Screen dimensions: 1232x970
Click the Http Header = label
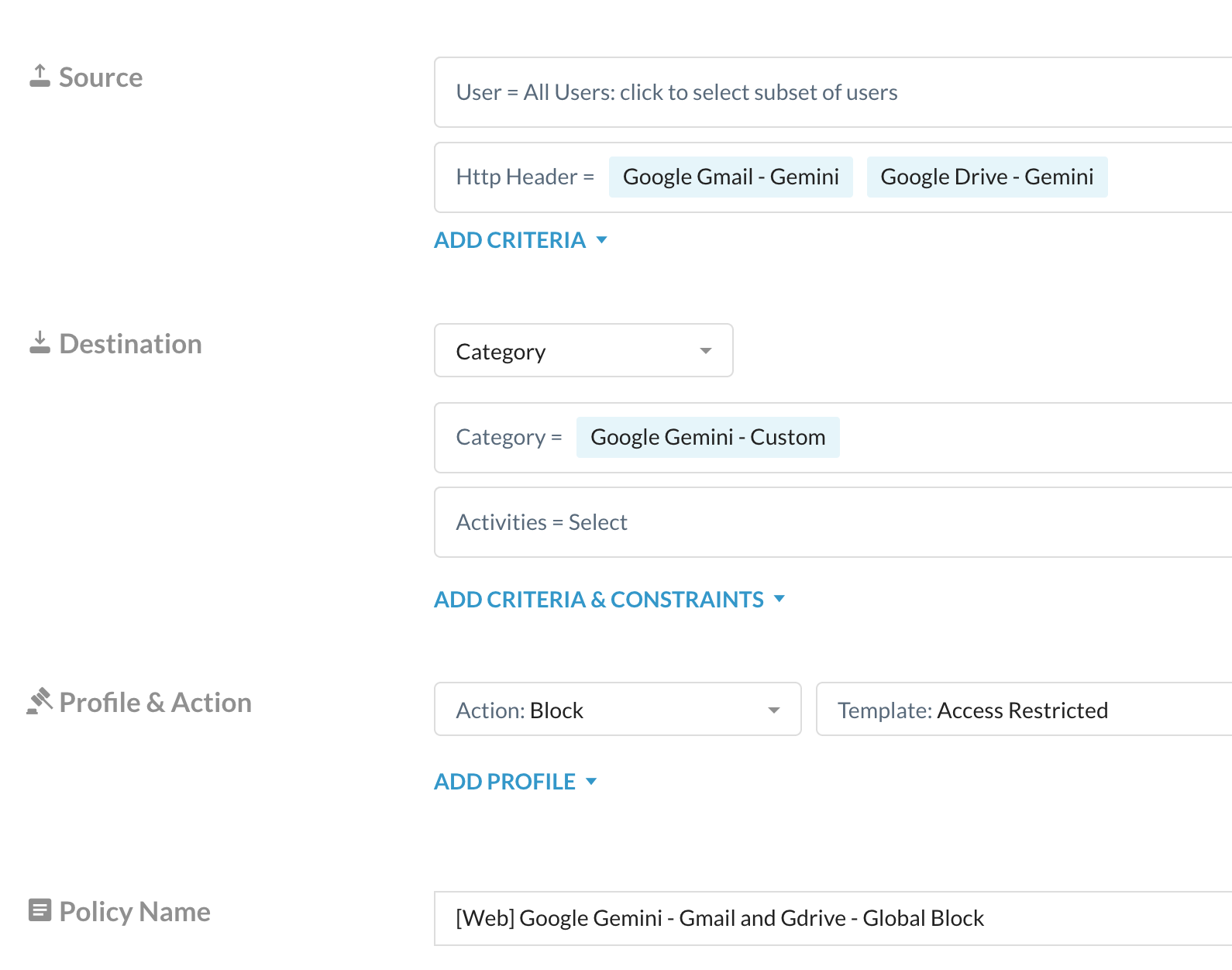[525, 177]
